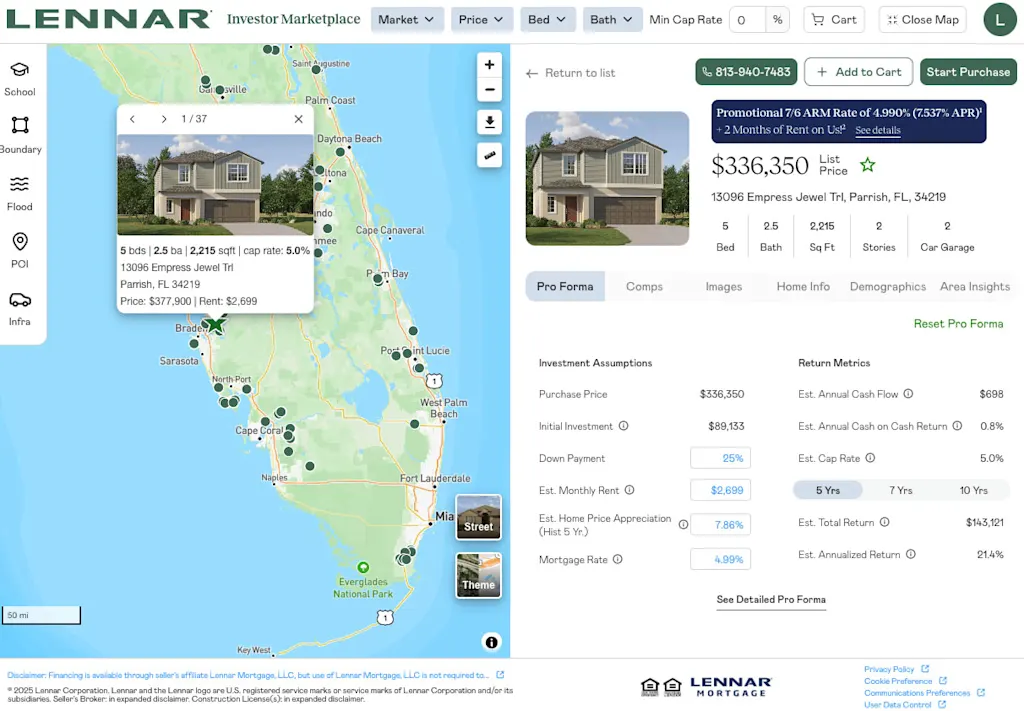This screenshot has width=1024, height=711.
Task: Show the Flood layer on the map
Action: [x=20, y=188]
